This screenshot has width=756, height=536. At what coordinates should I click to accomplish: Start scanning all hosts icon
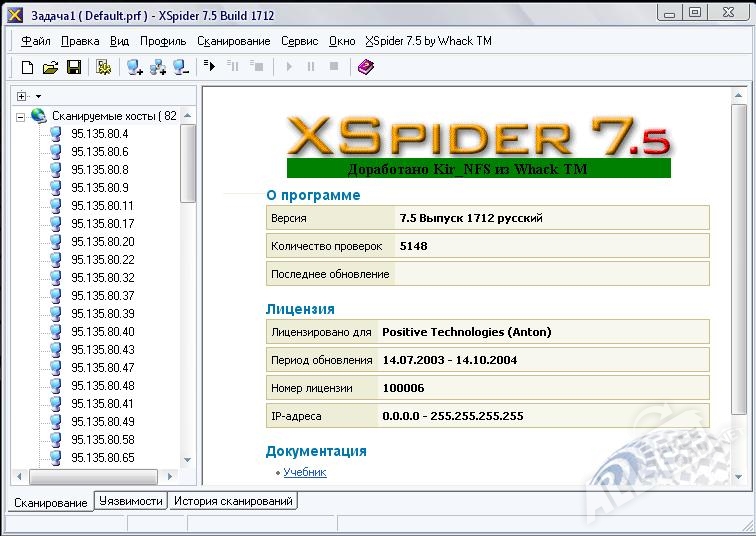pos(209,67)
